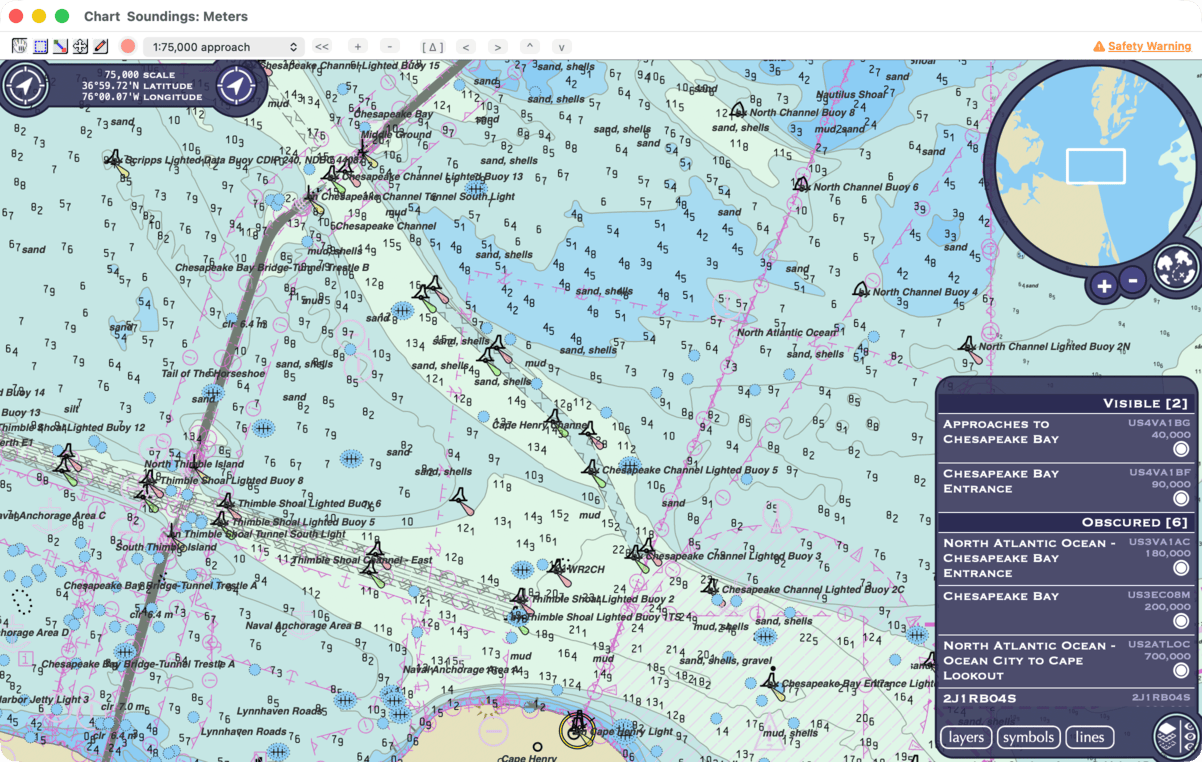Click the US2ATLOC chart code
This screenshot has height=762, width=1202.
(x=1158, y=645)
